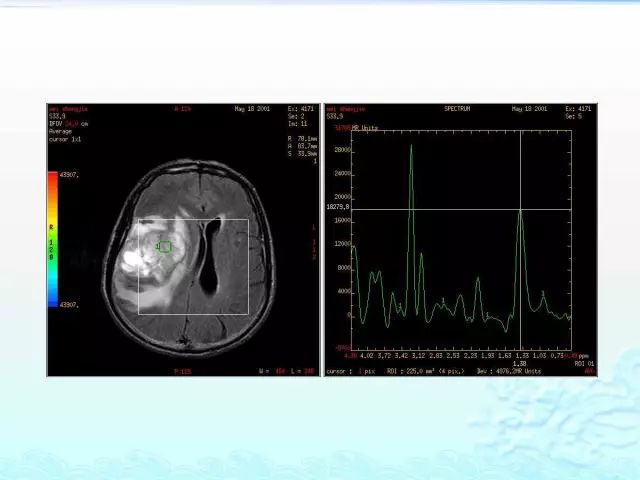Click the 18279.8 cursor value label
Viewport: 640px width, 480px height.
338,207
